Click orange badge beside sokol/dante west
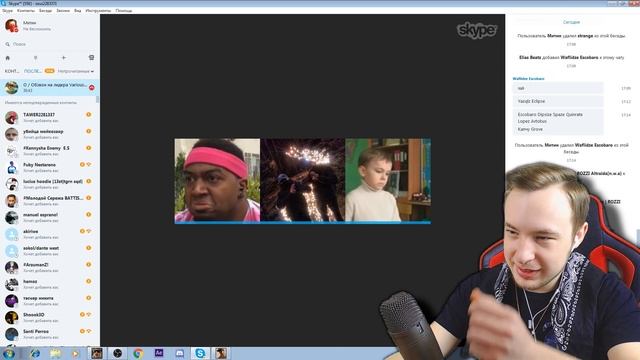Image resolution: width=640 pixels, height=360 pixels. point(89,248)
